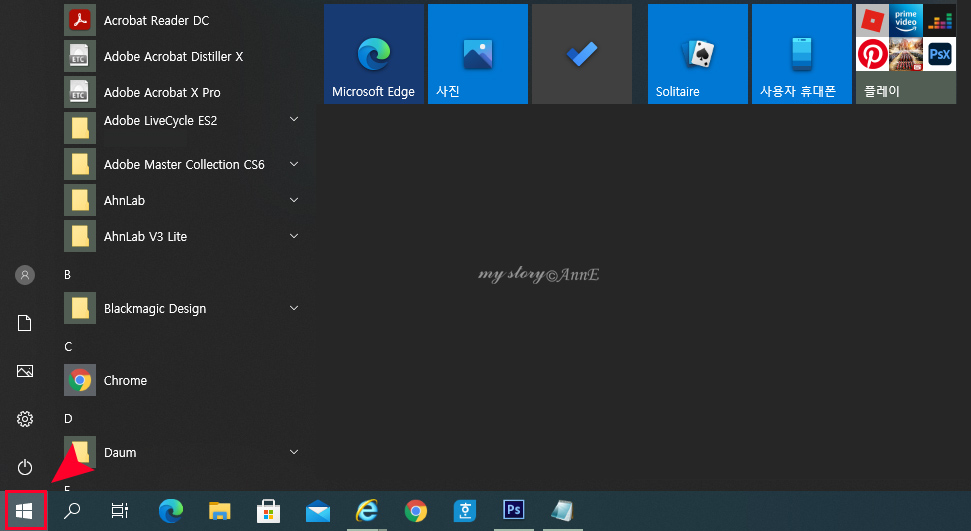This screenshot has width=971, height=531.
Task: Click the Blackmagic Design folder name
Action: (155, 309)
